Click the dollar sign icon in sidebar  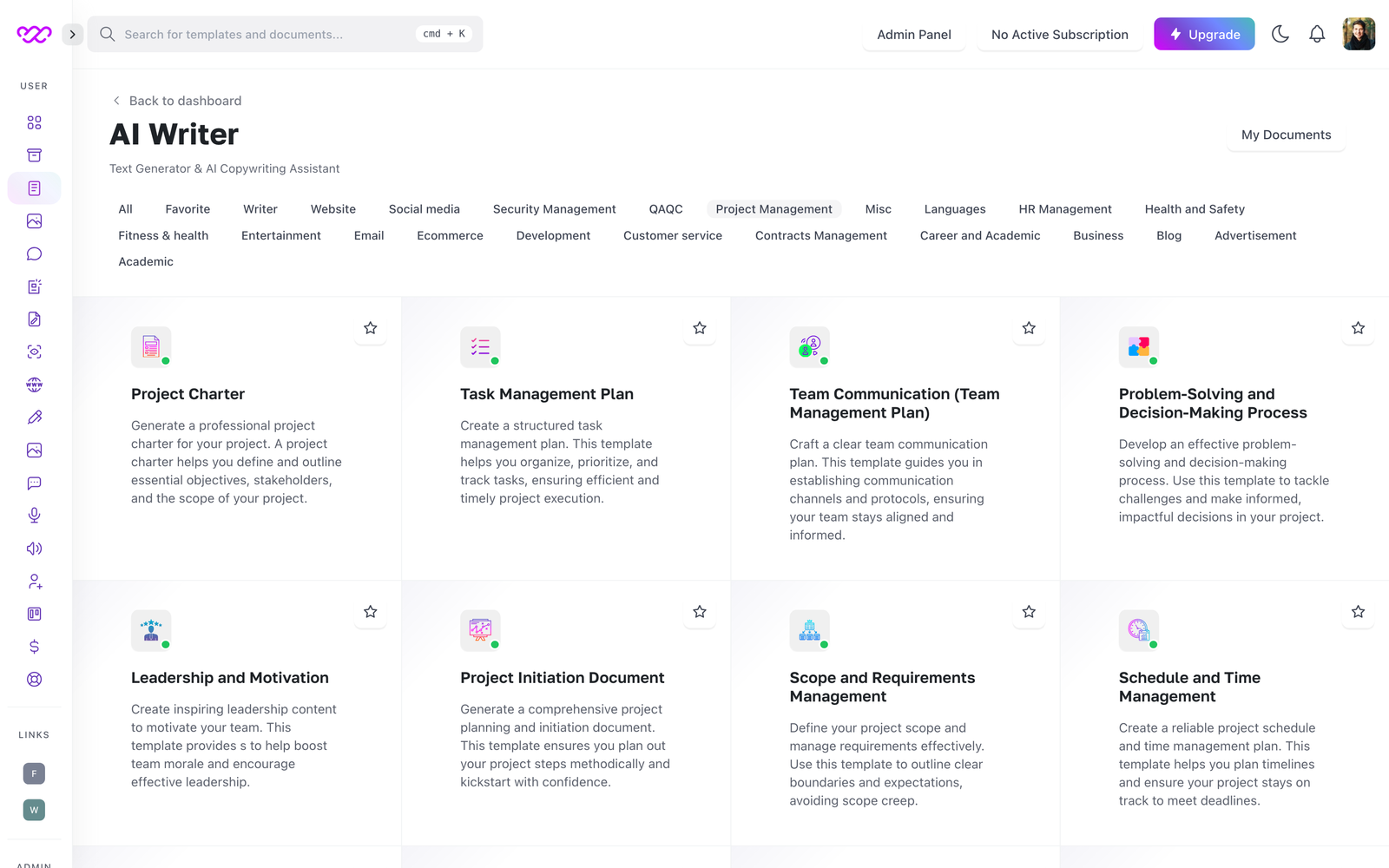pos(34,647)
